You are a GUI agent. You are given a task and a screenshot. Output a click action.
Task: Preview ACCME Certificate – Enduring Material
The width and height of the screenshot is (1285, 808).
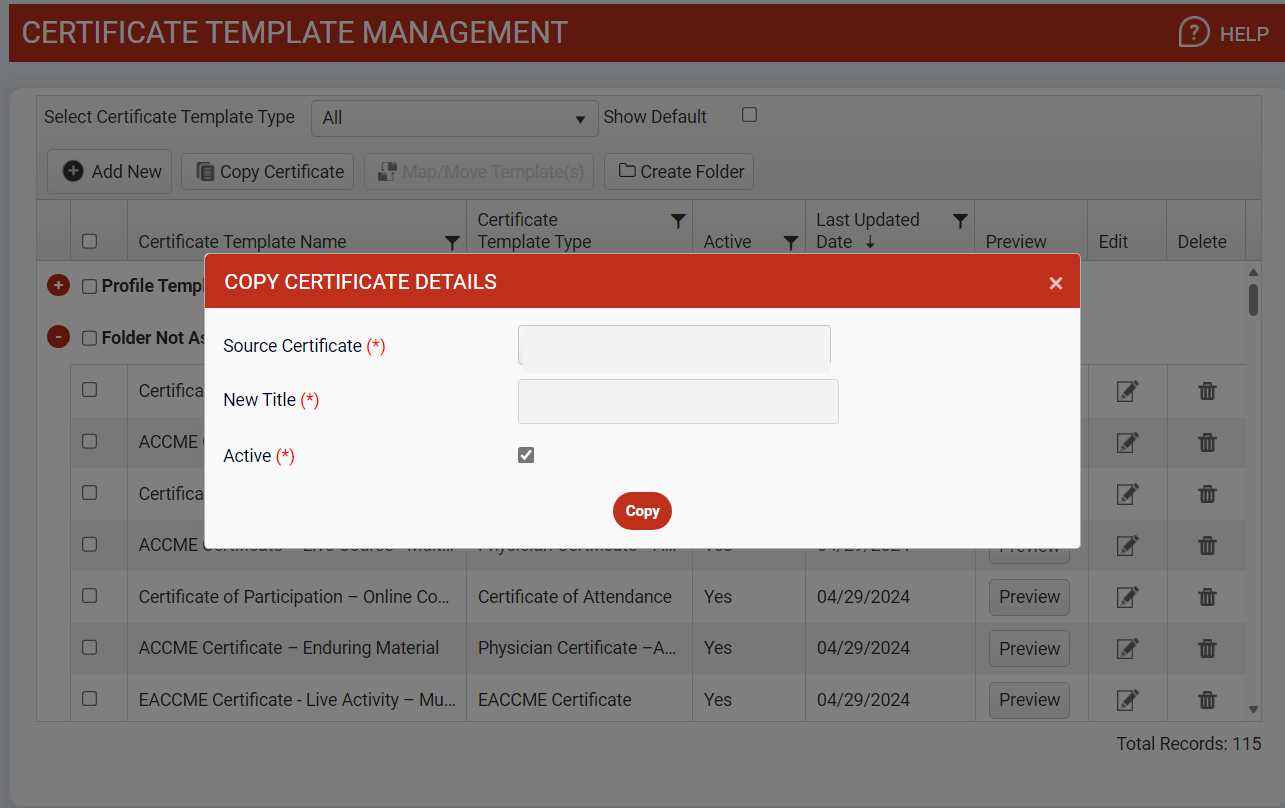click(1029, 648)
